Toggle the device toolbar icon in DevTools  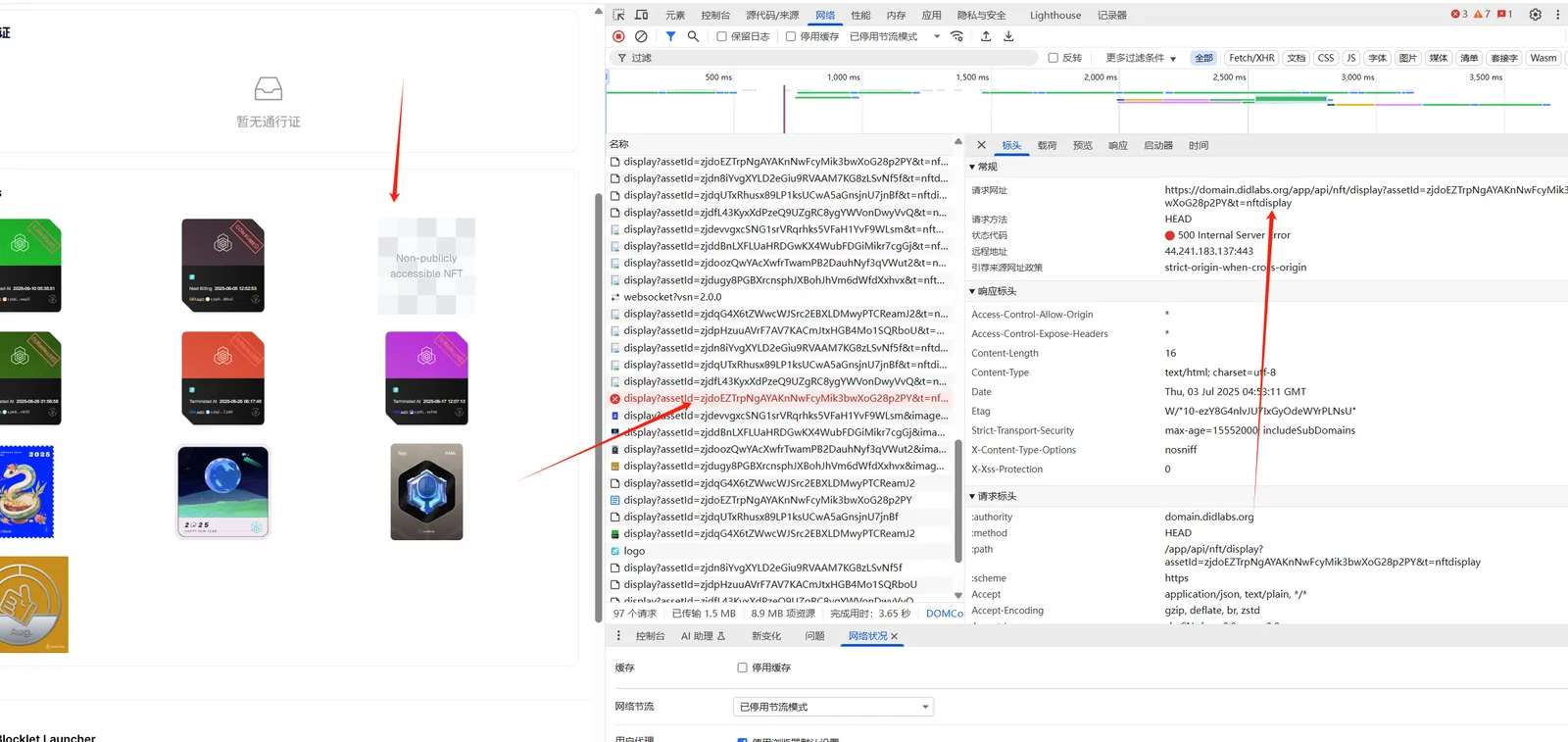click(642, 15)
